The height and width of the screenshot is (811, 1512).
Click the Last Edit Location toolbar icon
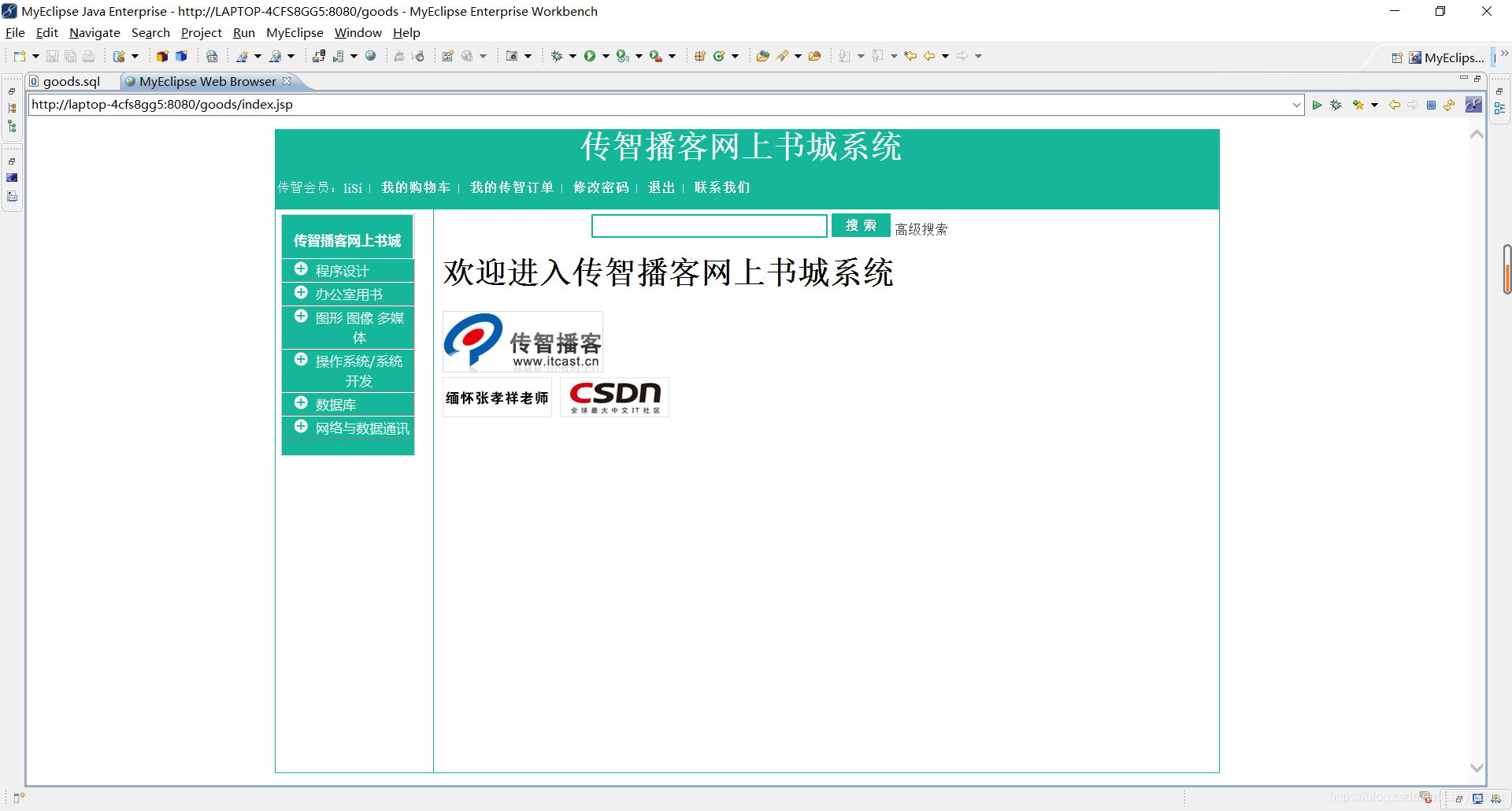tap(910, 56)
